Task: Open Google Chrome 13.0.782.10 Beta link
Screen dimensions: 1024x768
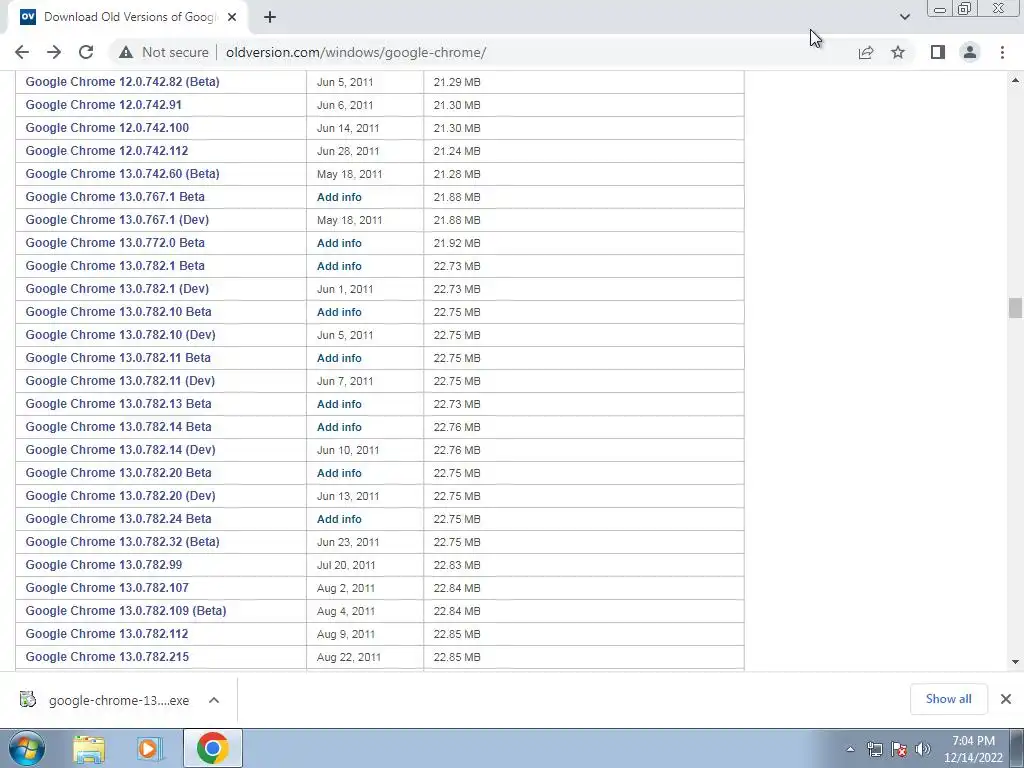Action: pos(118,312)
